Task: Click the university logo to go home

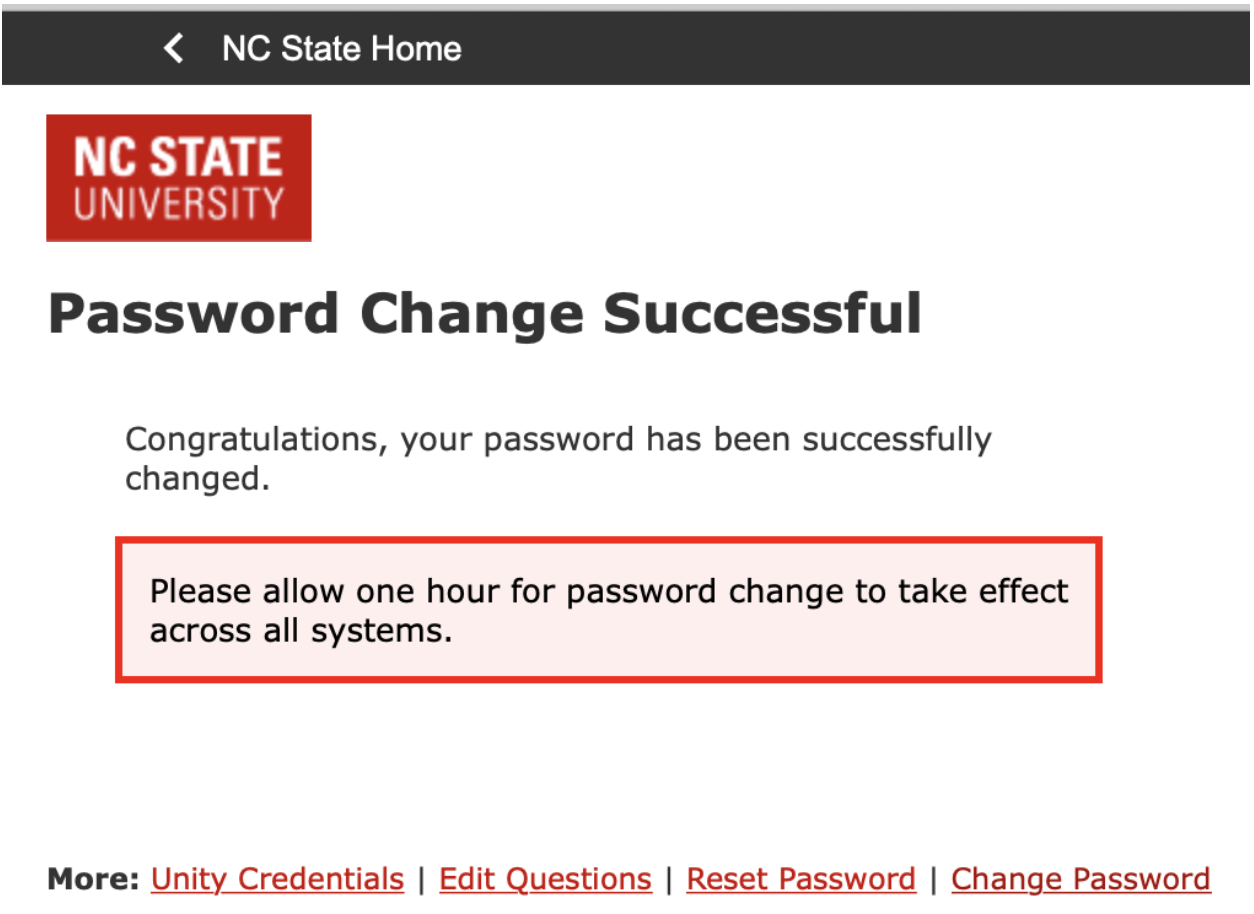Action: point(178,177)
